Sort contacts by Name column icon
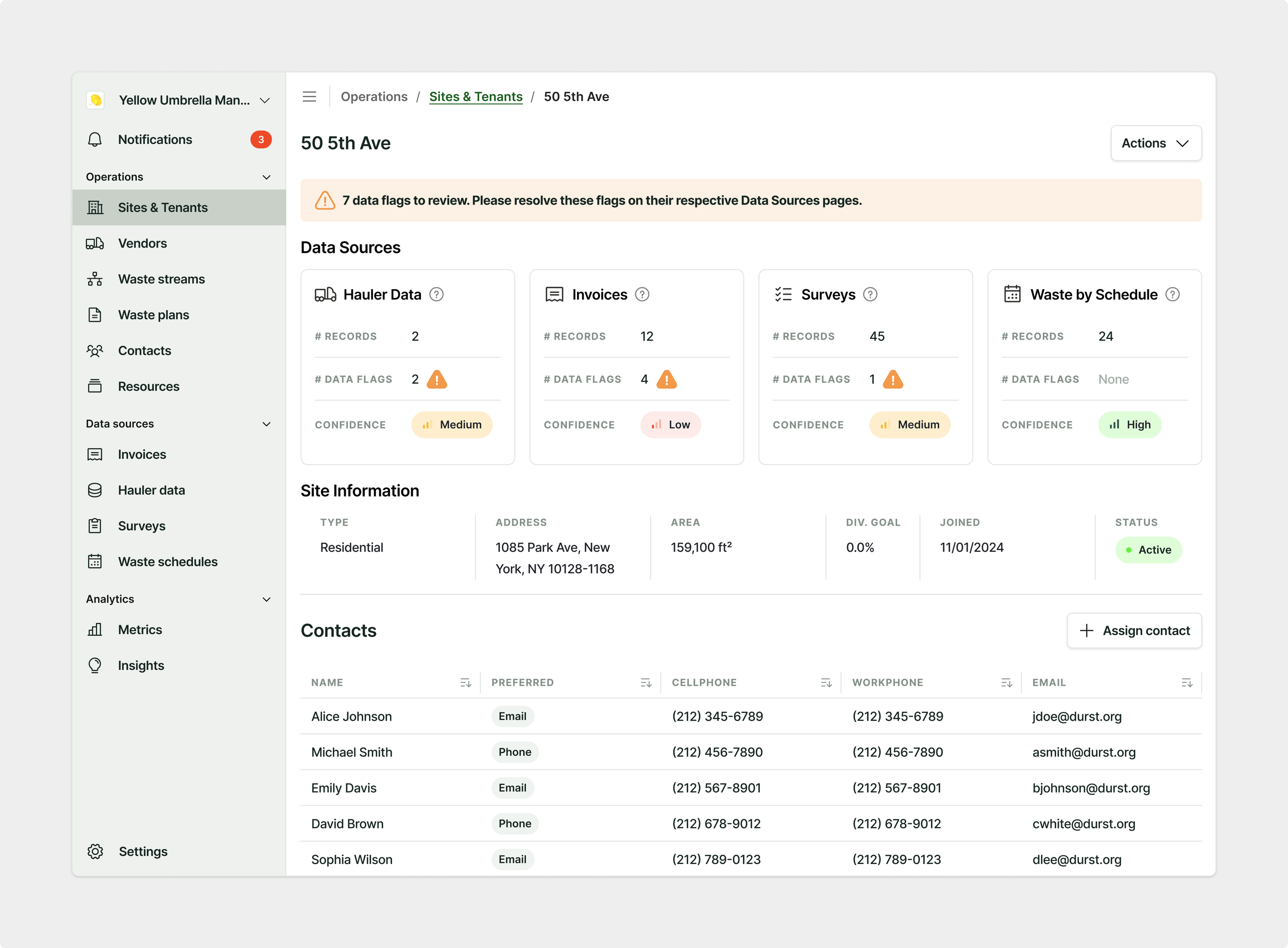This screenshot has height=948, width=1288. coord(465,682)
